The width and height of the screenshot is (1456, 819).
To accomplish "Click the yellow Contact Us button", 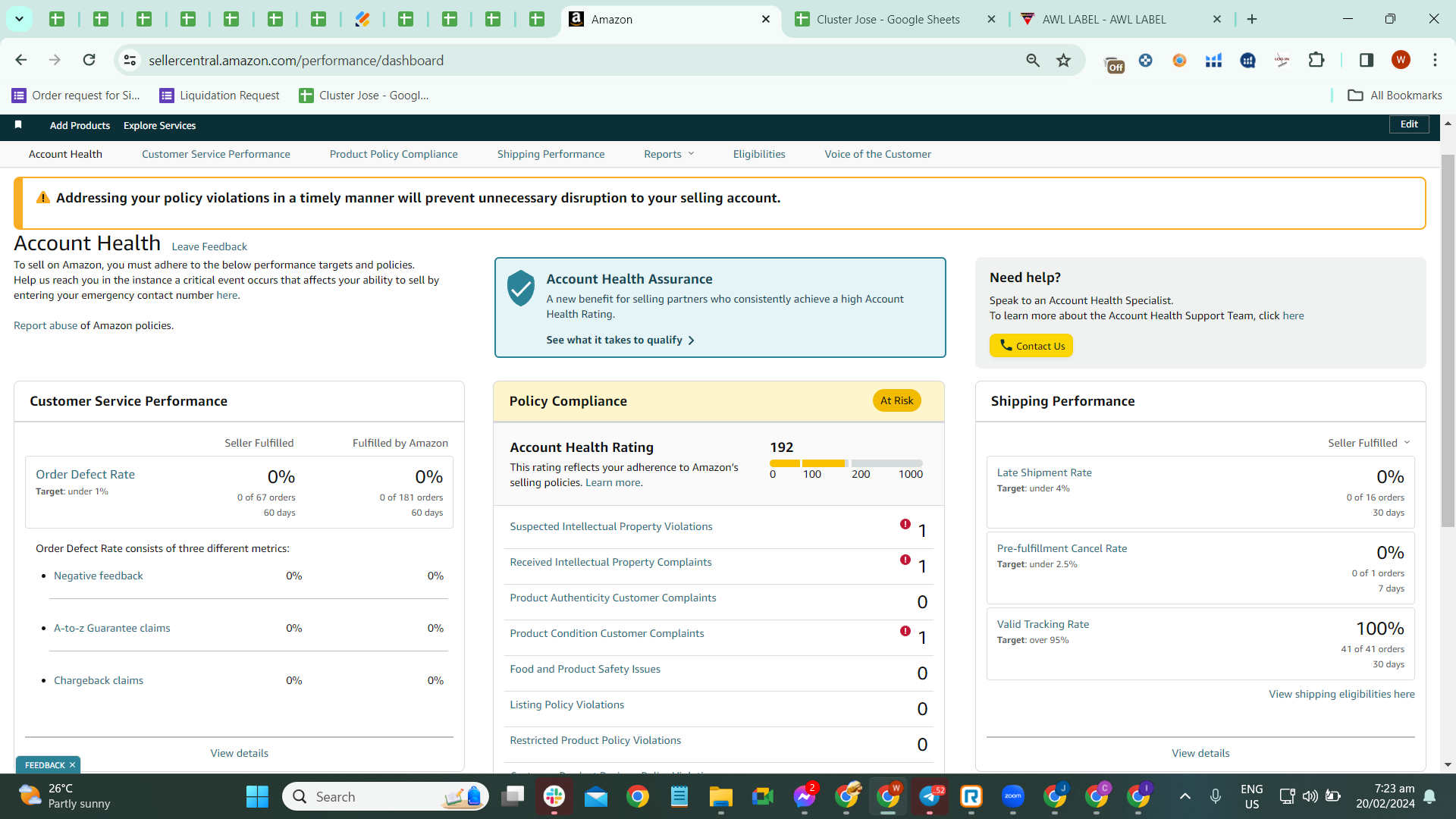I will [x=1031, y=346].
